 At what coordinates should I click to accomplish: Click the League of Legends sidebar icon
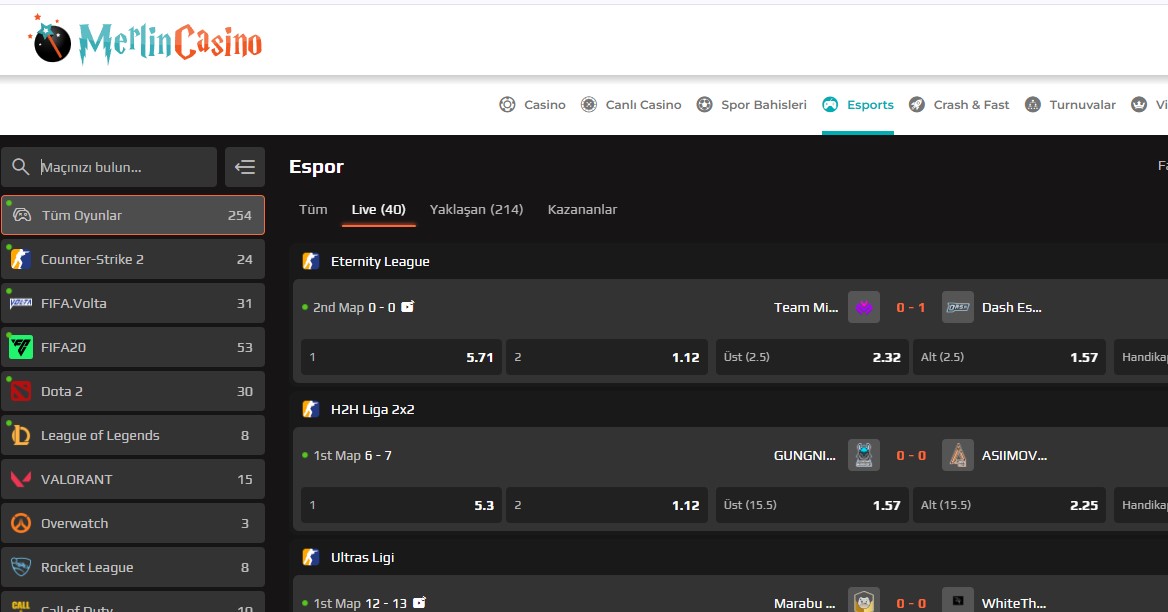pyautogui.click(x=20, y=435)
